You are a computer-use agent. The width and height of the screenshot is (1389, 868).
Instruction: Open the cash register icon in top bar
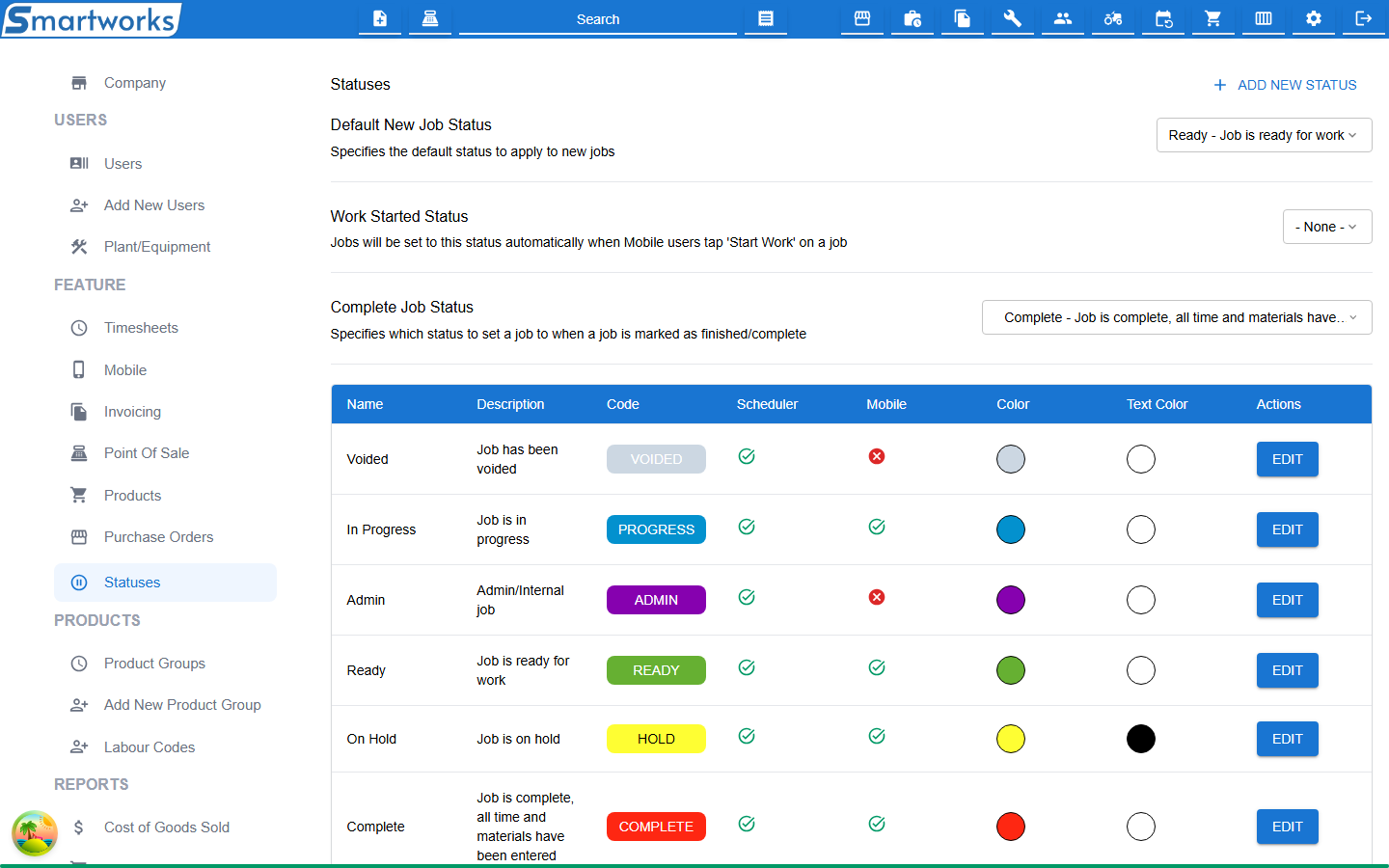coord(430,18)
